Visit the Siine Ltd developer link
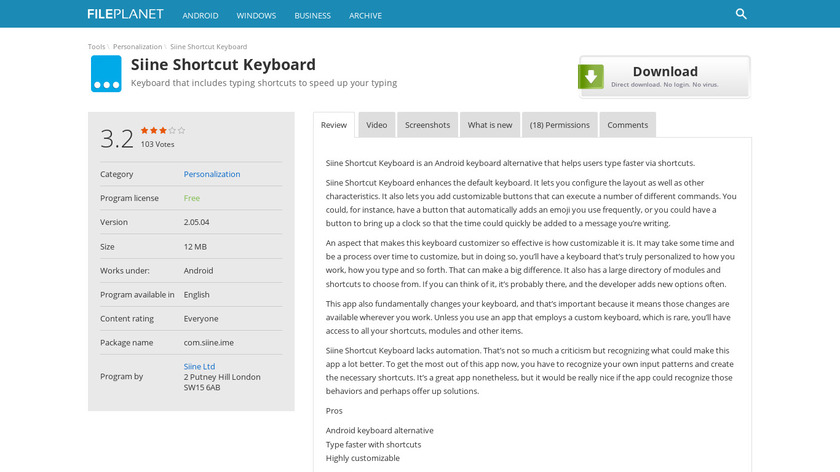 pyautogui.click(x=200, y=367)
